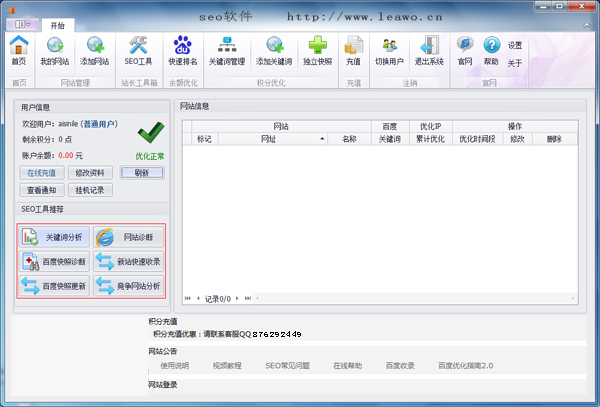Open the 关于 about entry
This screenshot has height=407, width=600.
[515, 63]
